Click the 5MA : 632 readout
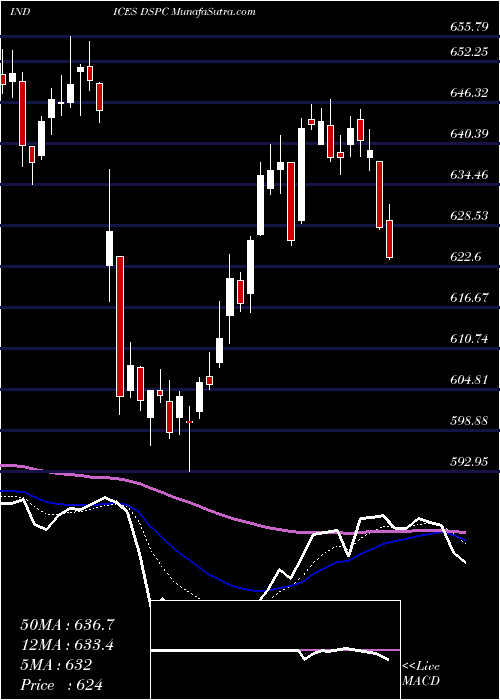Image resolution: width=500 pixels, height=700 pixels. [56, 665]
